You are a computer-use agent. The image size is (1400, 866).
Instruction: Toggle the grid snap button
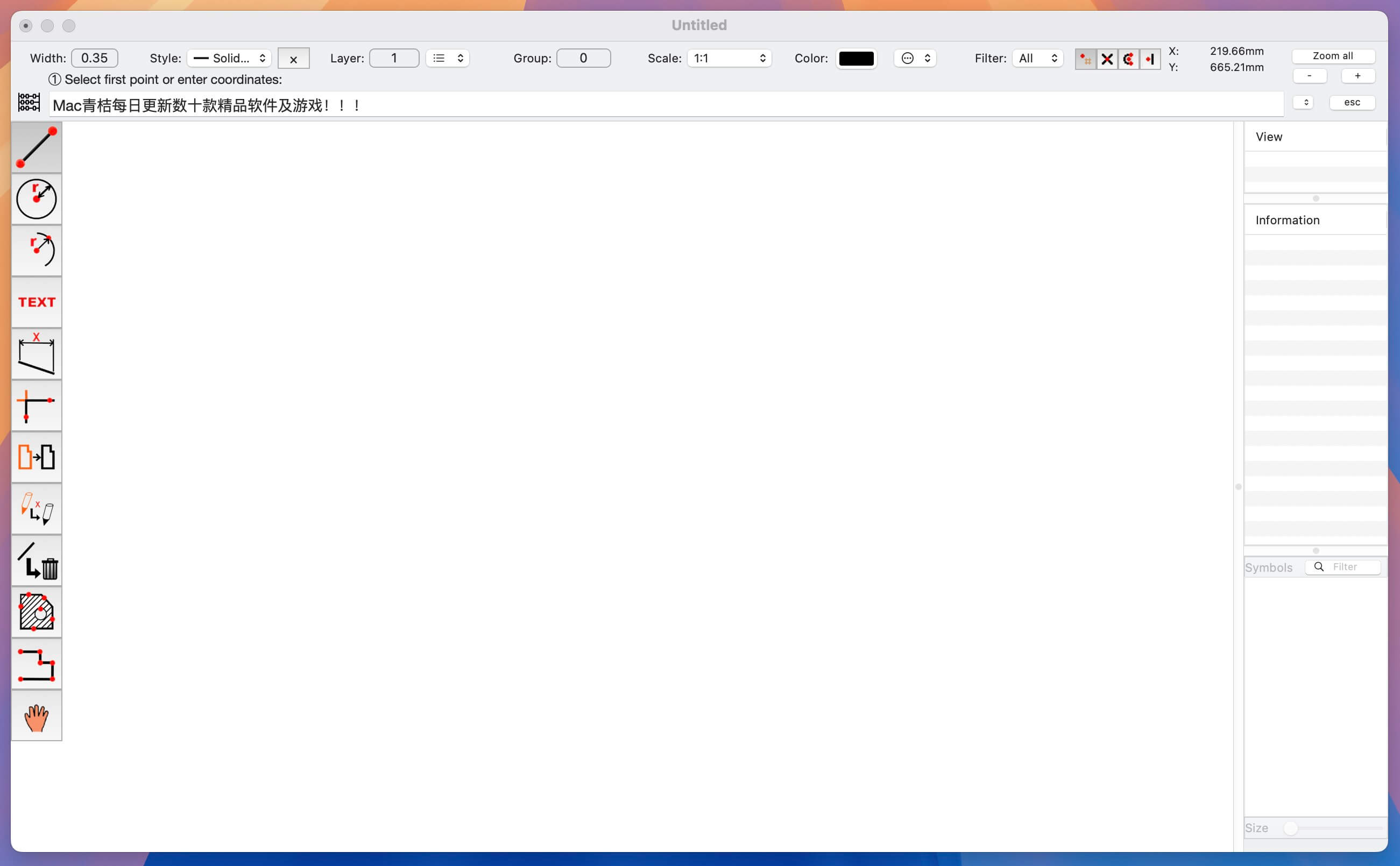(1085, 59)
